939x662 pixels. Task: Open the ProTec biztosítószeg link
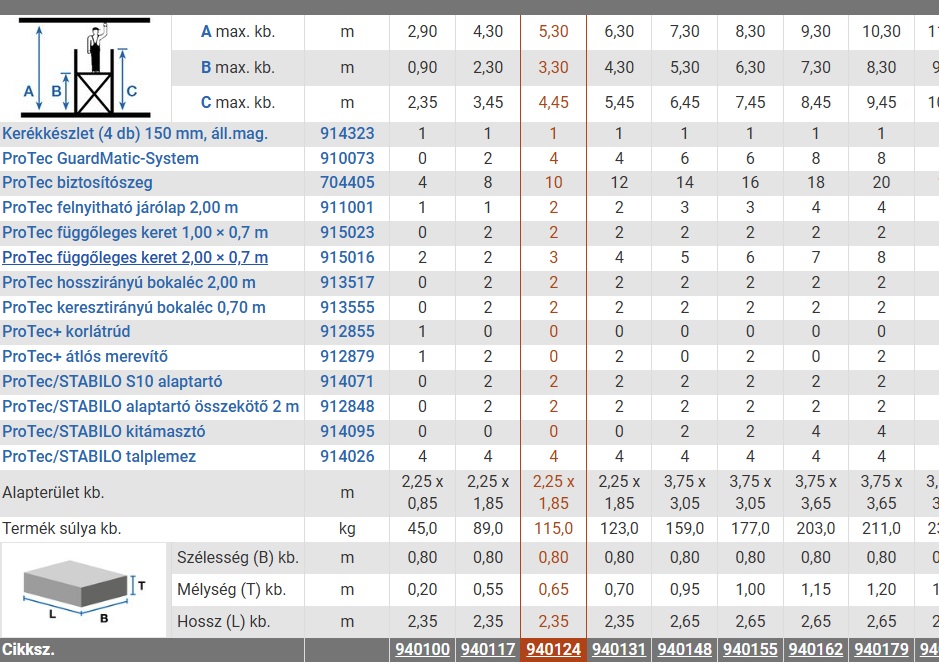77,182
